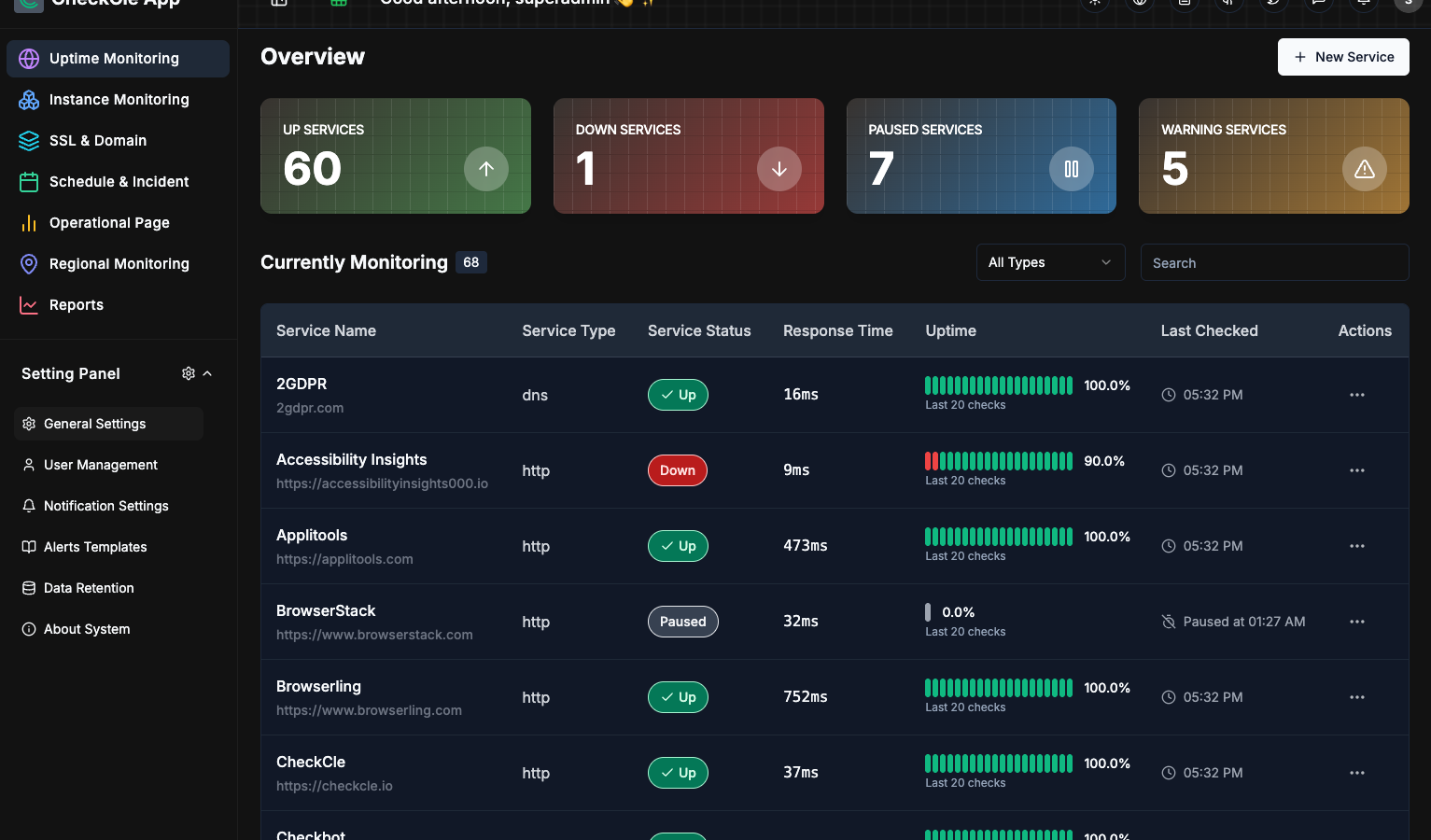
Task: Click the Notification Settings bell icon
Action: [x=29, y=506]
